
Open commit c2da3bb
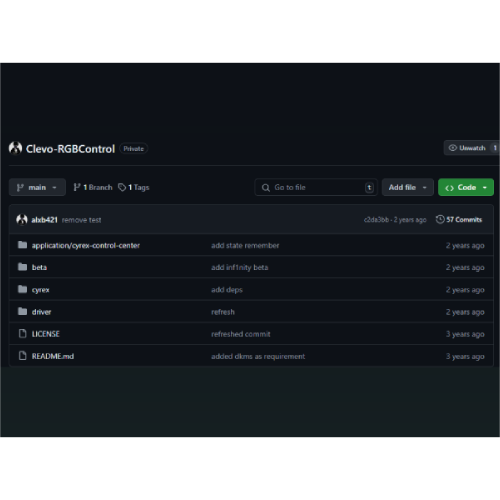(x=376, y=220)
